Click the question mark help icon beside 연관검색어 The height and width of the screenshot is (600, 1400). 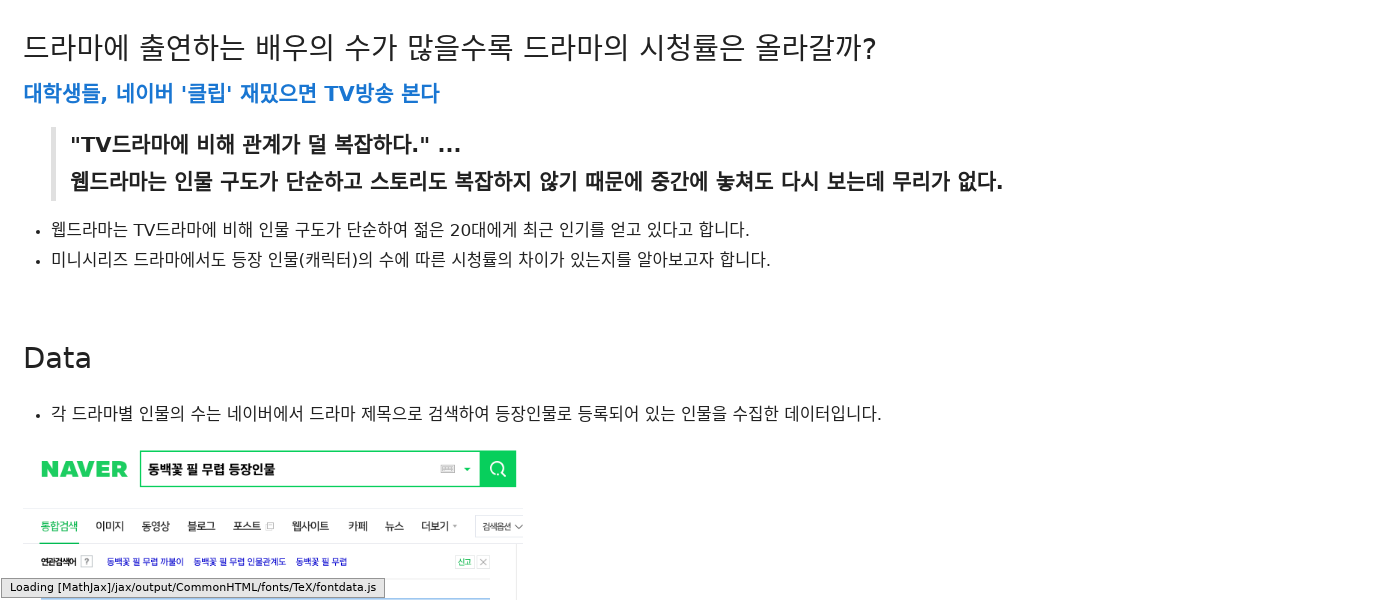point(87,562)
